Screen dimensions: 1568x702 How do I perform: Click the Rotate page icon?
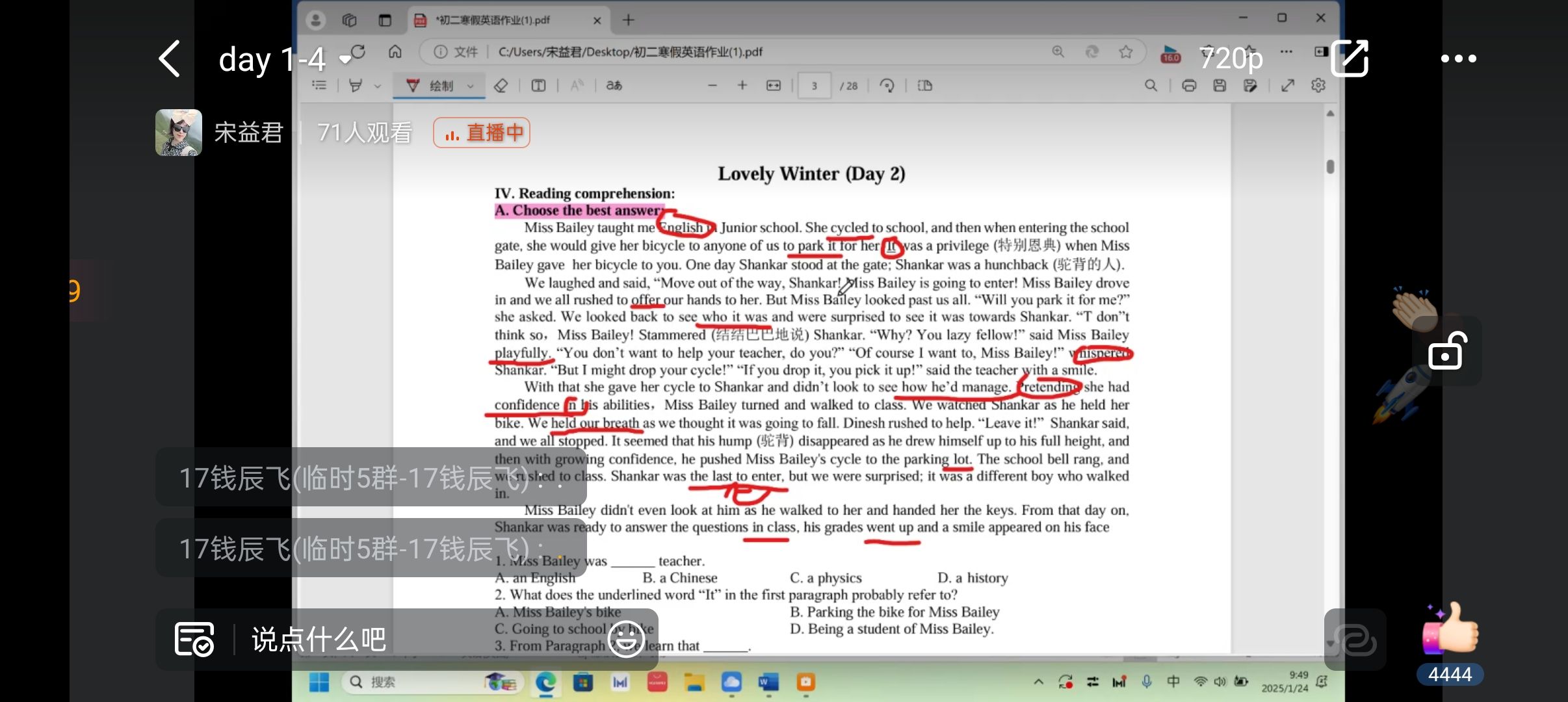point(887,86)
